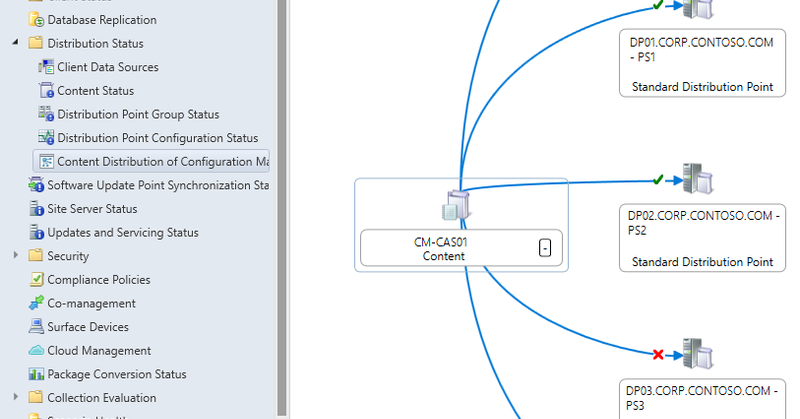Click the Cloud Management cloud icon
The image size is (800, 419).
[x=36, y=351]
